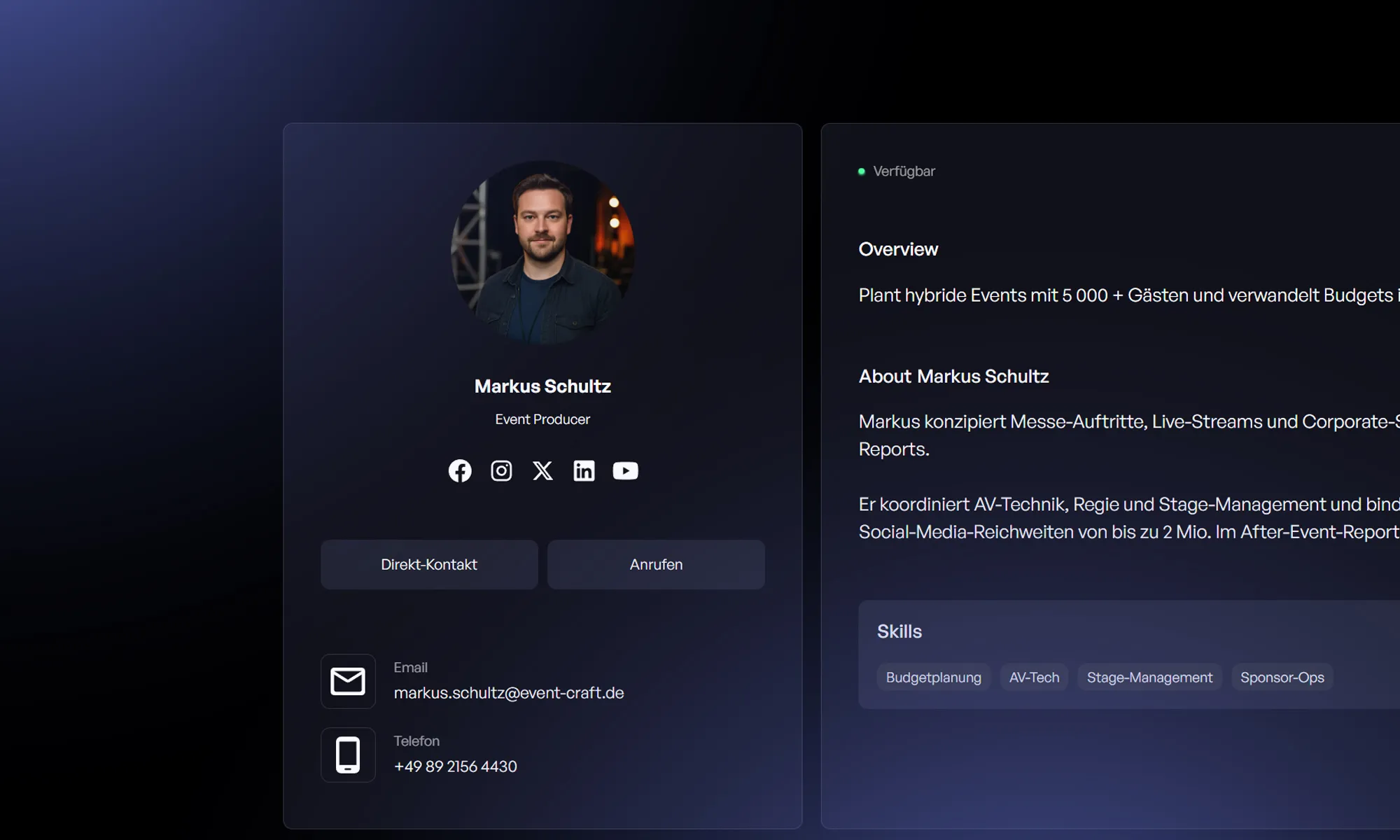Screen dimensions: 1400x840
Task: Click the Direkt-Kontakt button
Action: 429,564
